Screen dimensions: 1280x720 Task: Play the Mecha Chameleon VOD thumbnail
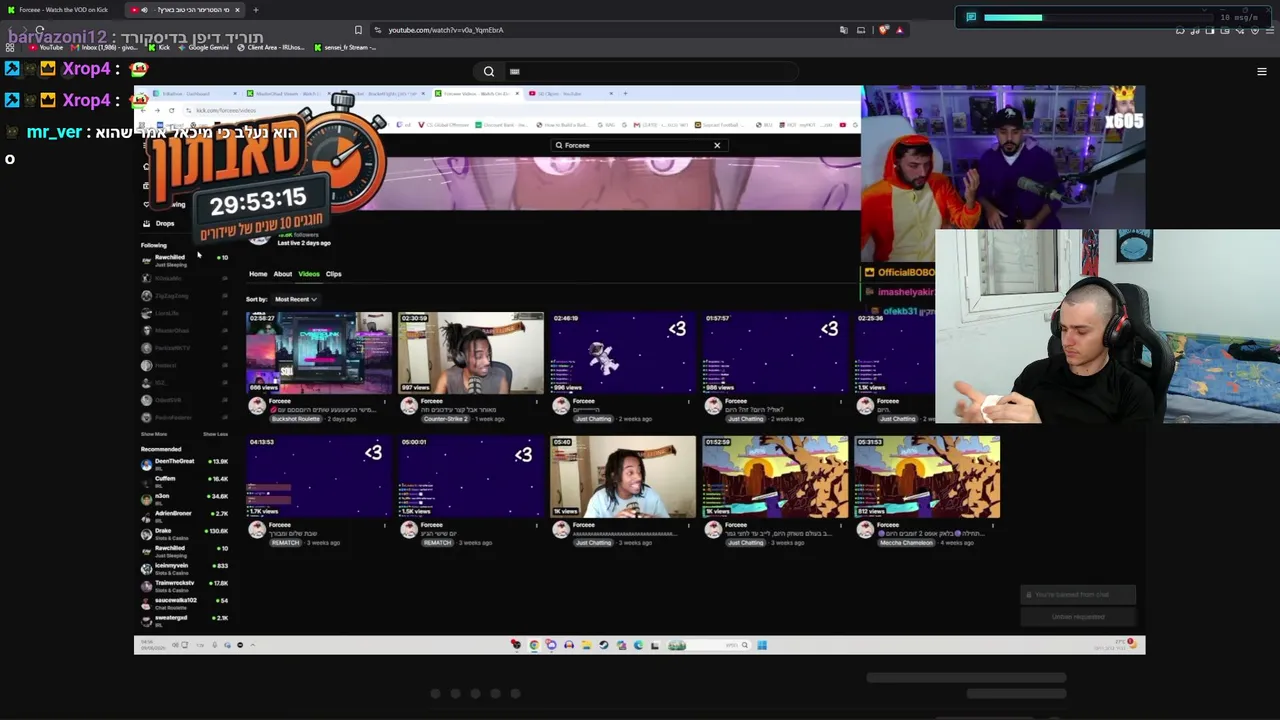[x=927, y=477]
